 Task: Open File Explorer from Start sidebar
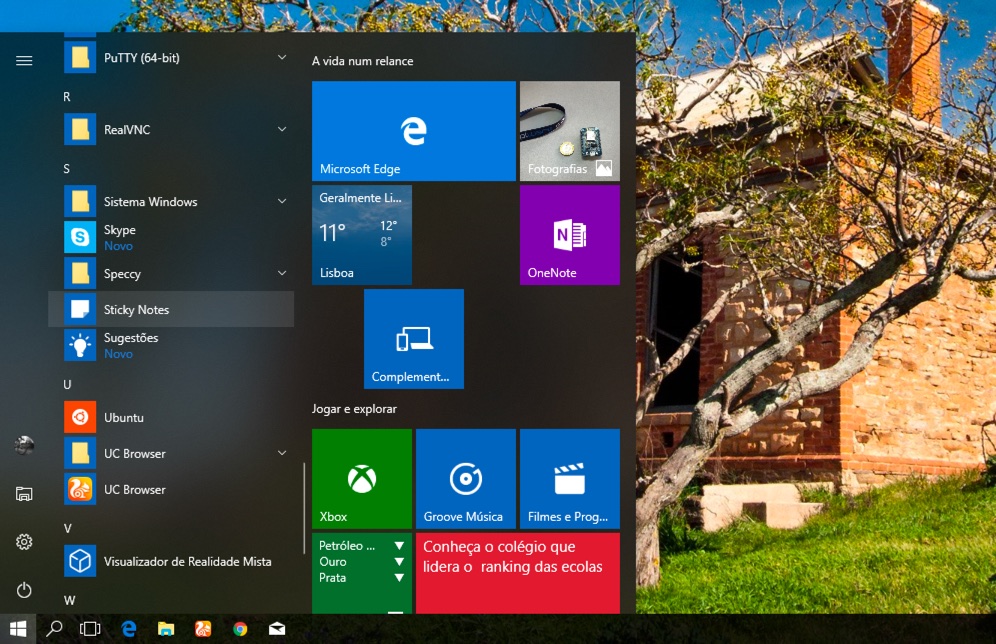click(x=24, y=493)
